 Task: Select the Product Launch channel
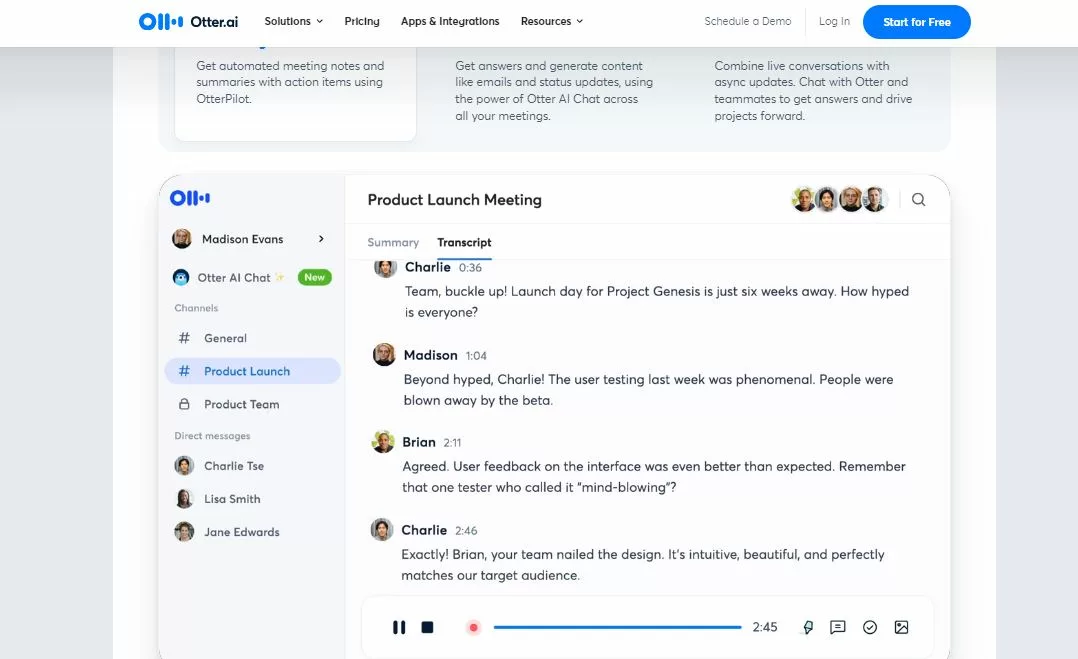252,371
